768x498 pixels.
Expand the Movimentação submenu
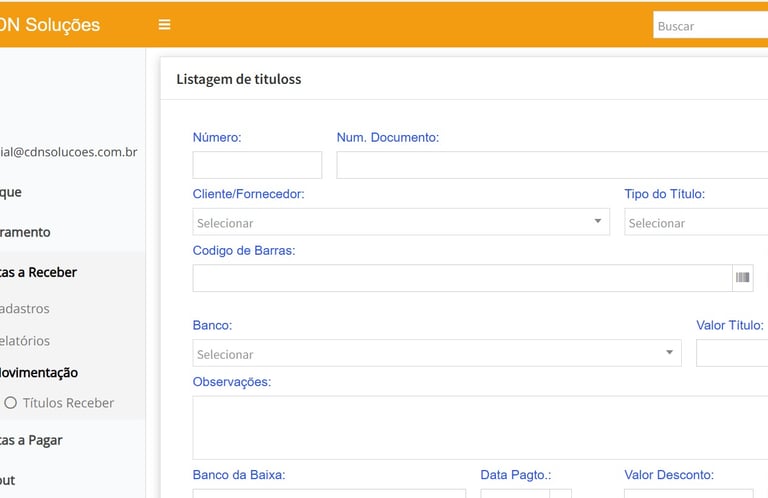40,372
